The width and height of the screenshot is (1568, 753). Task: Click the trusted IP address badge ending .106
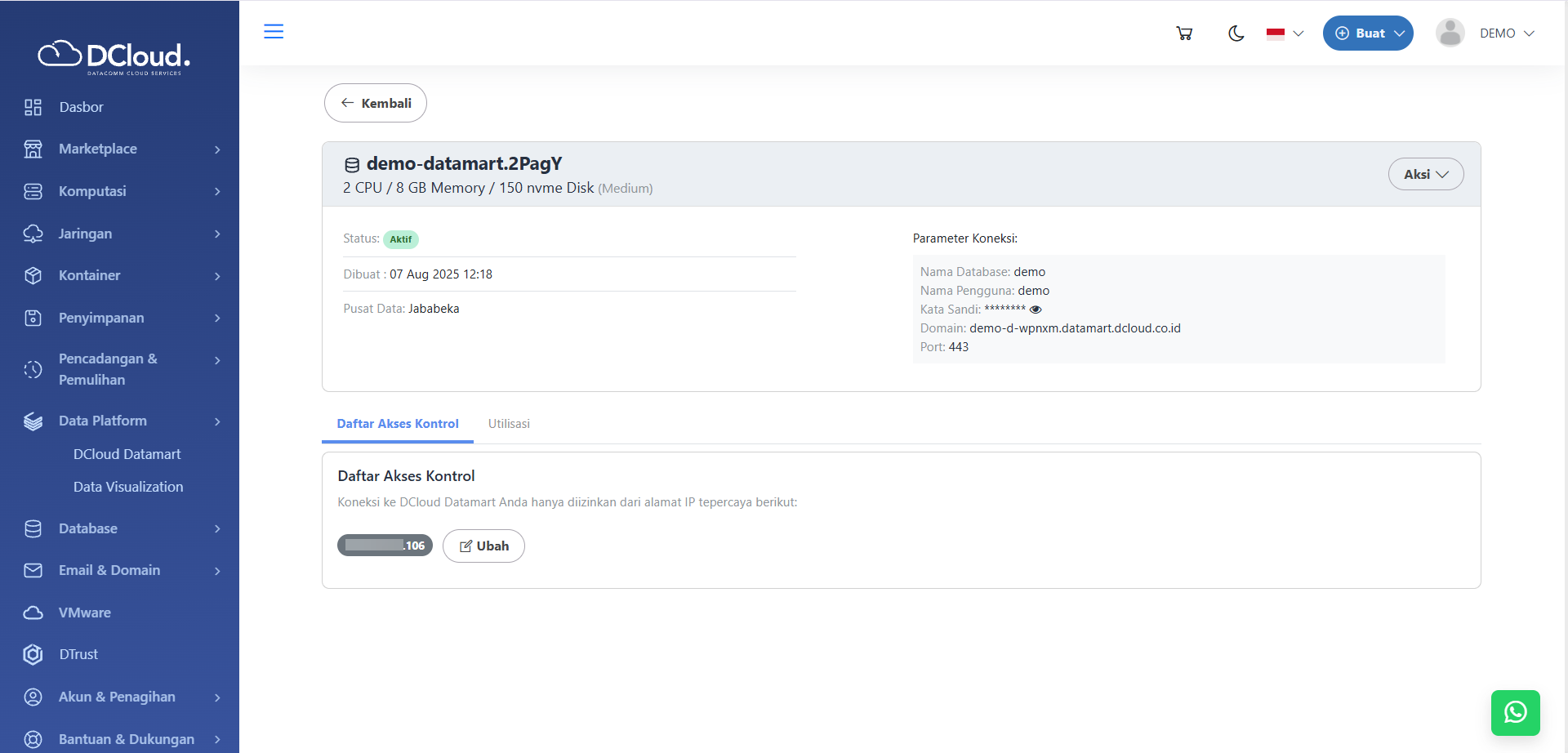pyautogui.click(x=385, y=546)
